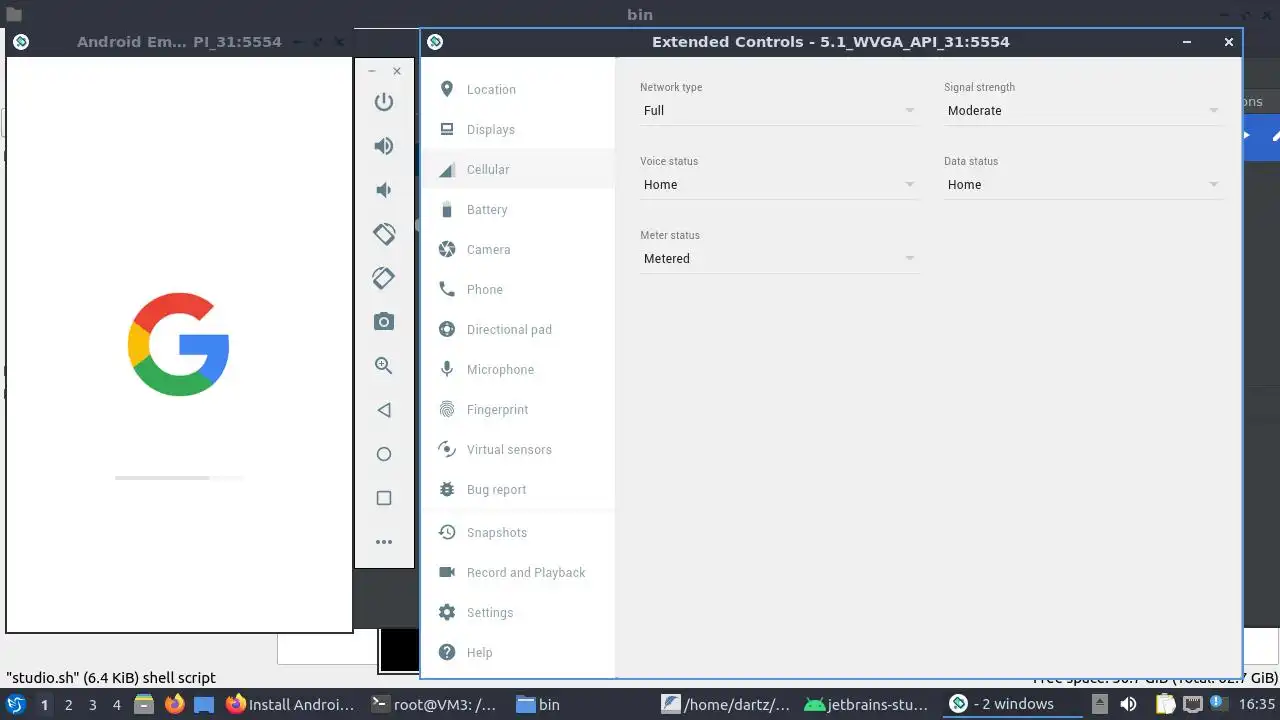Open the Battery settings page
The height and width of the screenshot is (720, 1280).
click(518, 209)
